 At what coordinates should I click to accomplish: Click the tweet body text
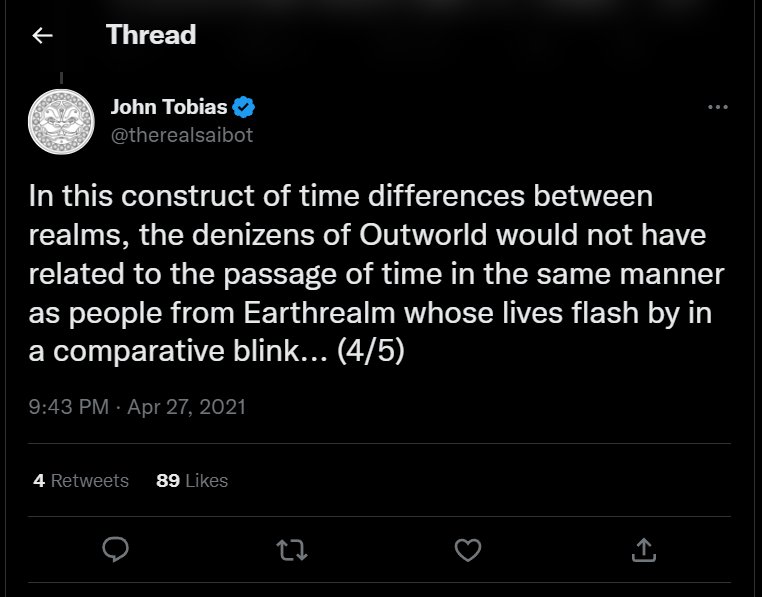(x=370, y=274)
